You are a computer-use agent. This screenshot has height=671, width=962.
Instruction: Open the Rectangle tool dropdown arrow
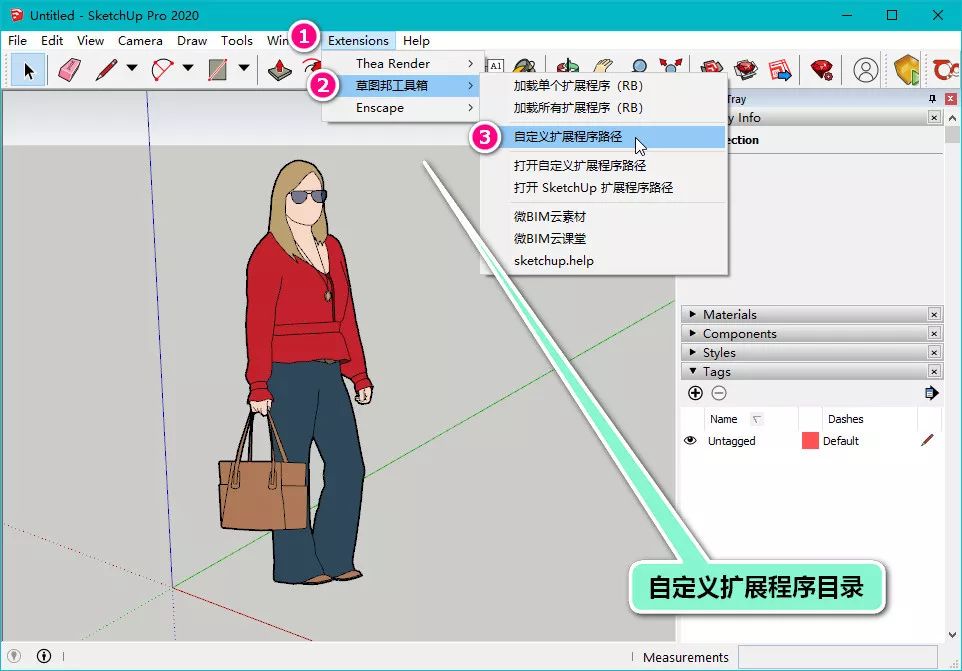coord(244,67)
